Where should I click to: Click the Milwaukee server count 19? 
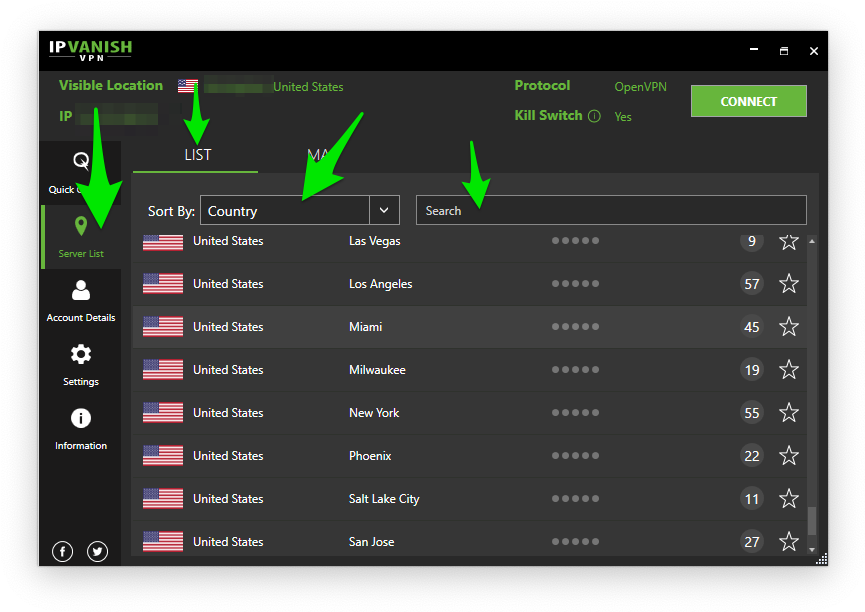point(752,370)
